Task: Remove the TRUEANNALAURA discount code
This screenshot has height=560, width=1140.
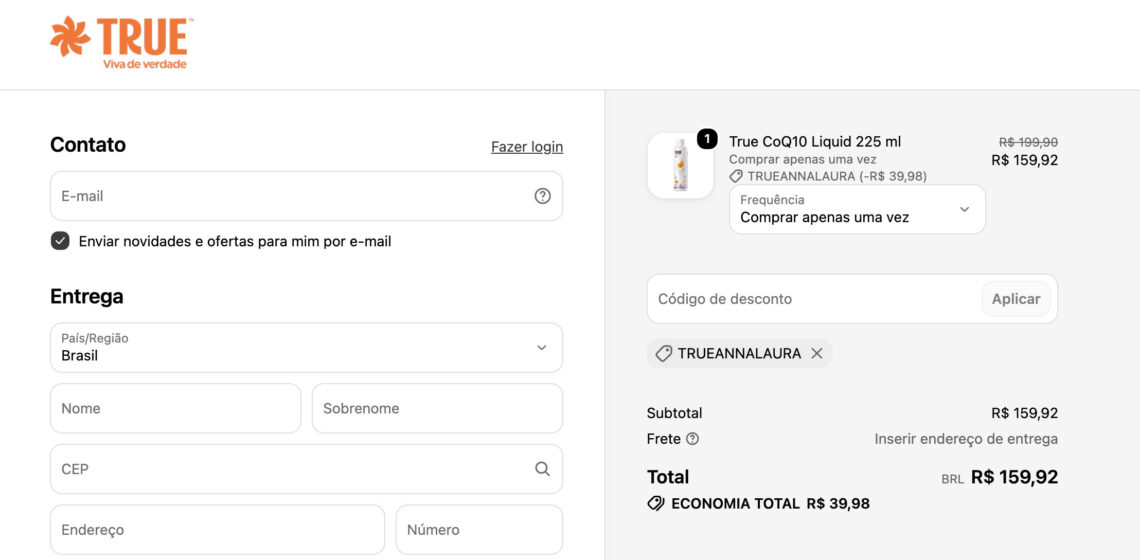Action: point(816,353)
